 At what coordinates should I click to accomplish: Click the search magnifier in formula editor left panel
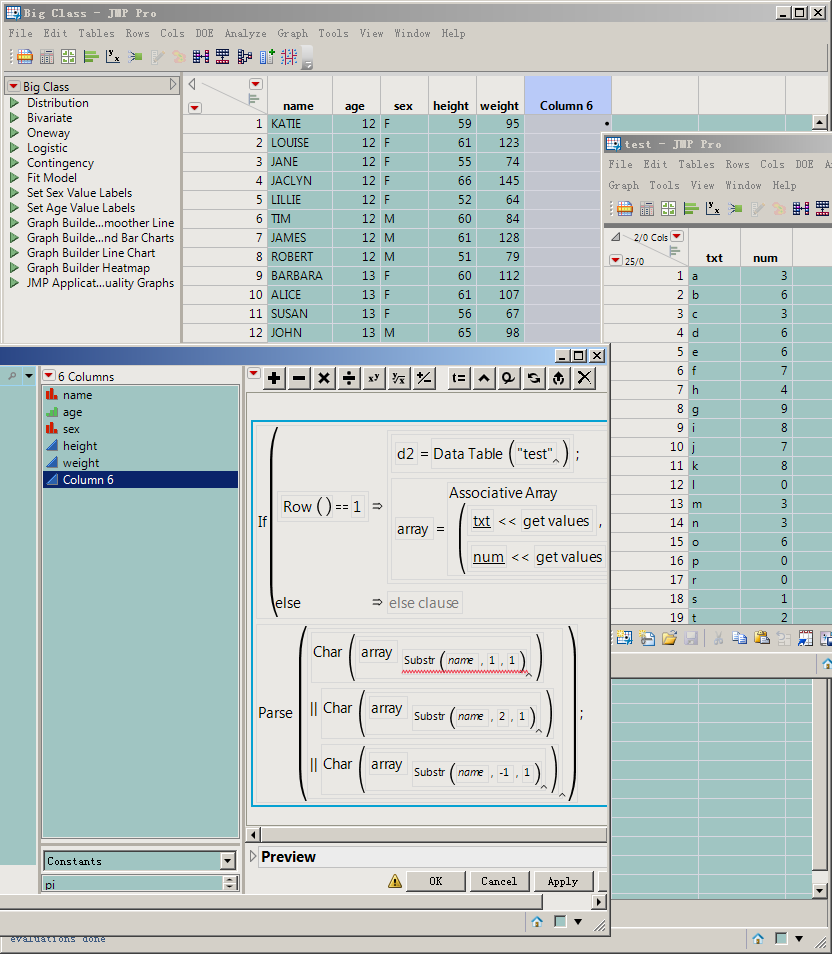tap(12, 376)
